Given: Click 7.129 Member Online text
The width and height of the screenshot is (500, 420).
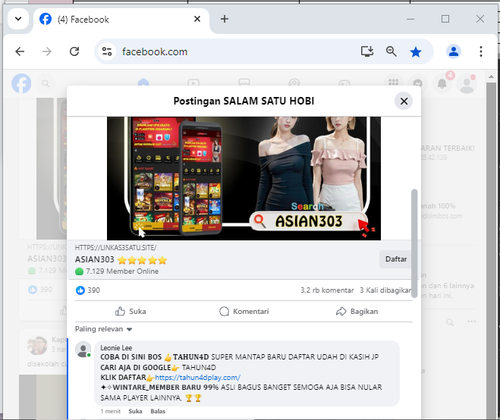Looking at the screenshot, I should (122, 271).
